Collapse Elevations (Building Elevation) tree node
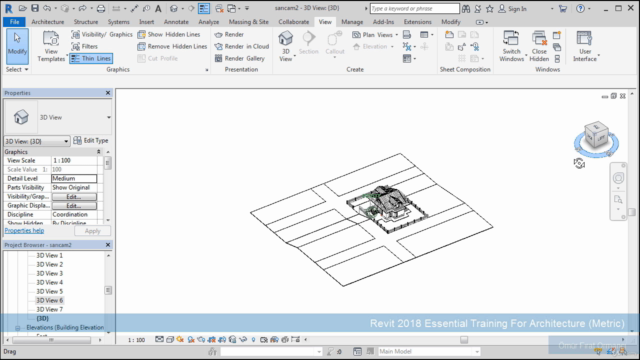Screen dimensions: 640x360 [18, 328]
